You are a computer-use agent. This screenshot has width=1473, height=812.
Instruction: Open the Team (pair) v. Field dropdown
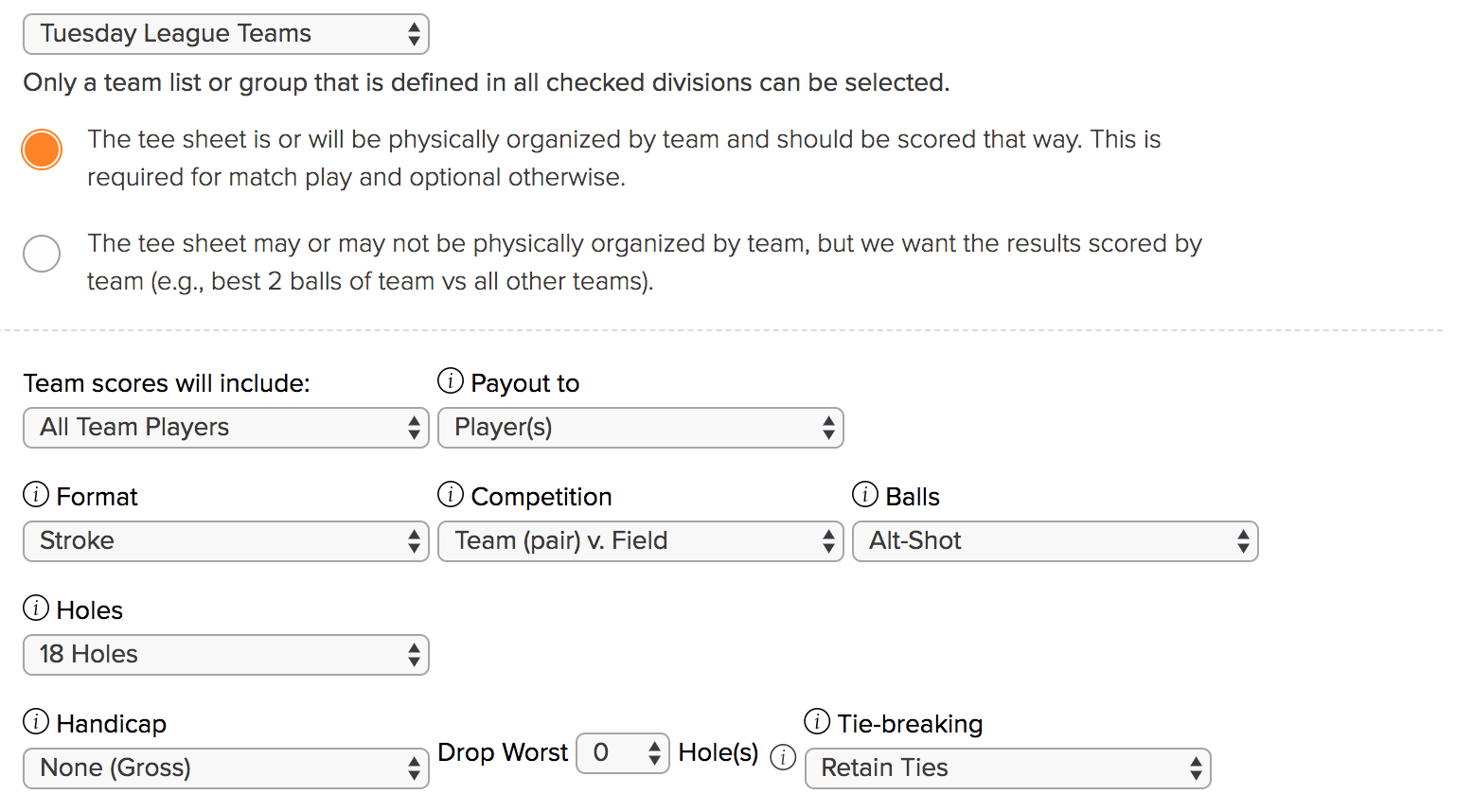click(x=641, y=541)
